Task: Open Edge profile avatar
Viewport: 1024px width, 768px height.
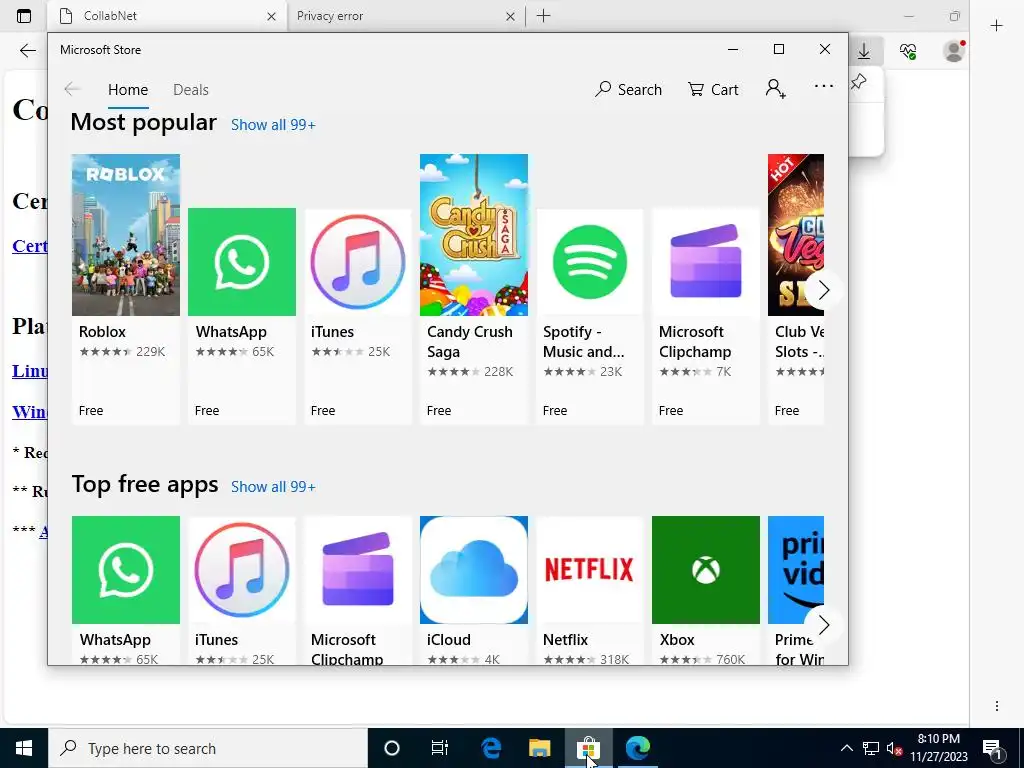Action: [954, 51]
